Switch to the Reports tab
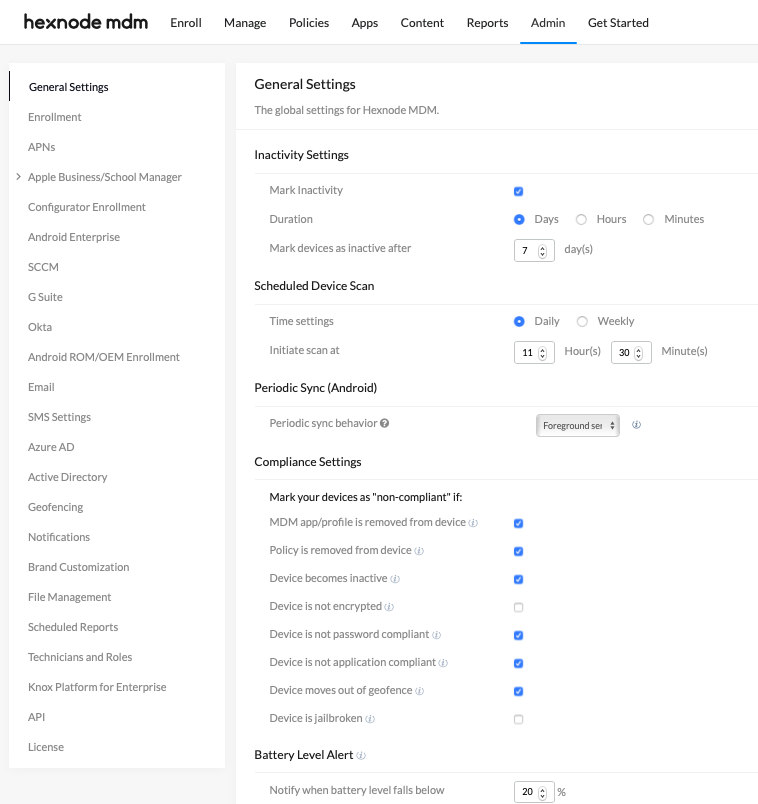 click(x=487, y=23)
